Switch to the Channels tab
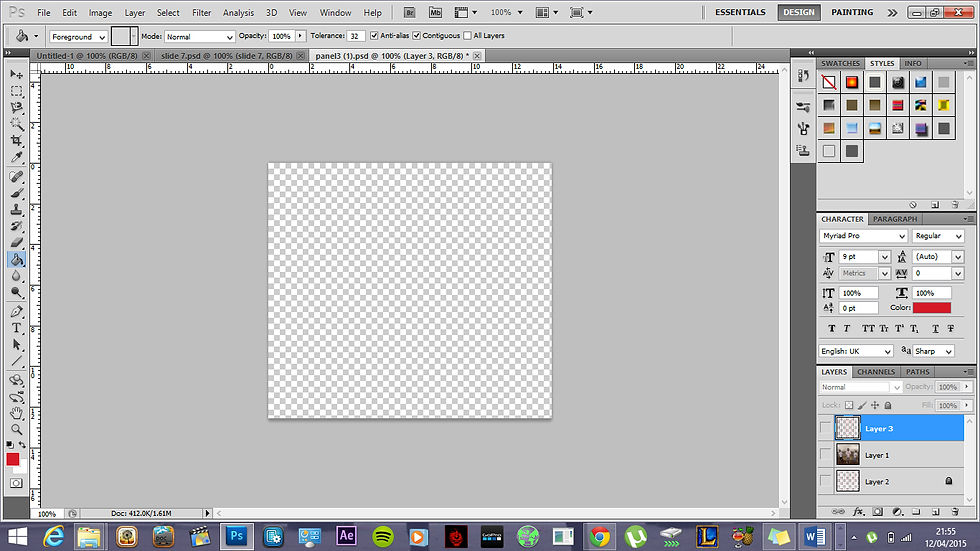Image resolution: width=980 pixels, height=551 pixels. [876, 372]
